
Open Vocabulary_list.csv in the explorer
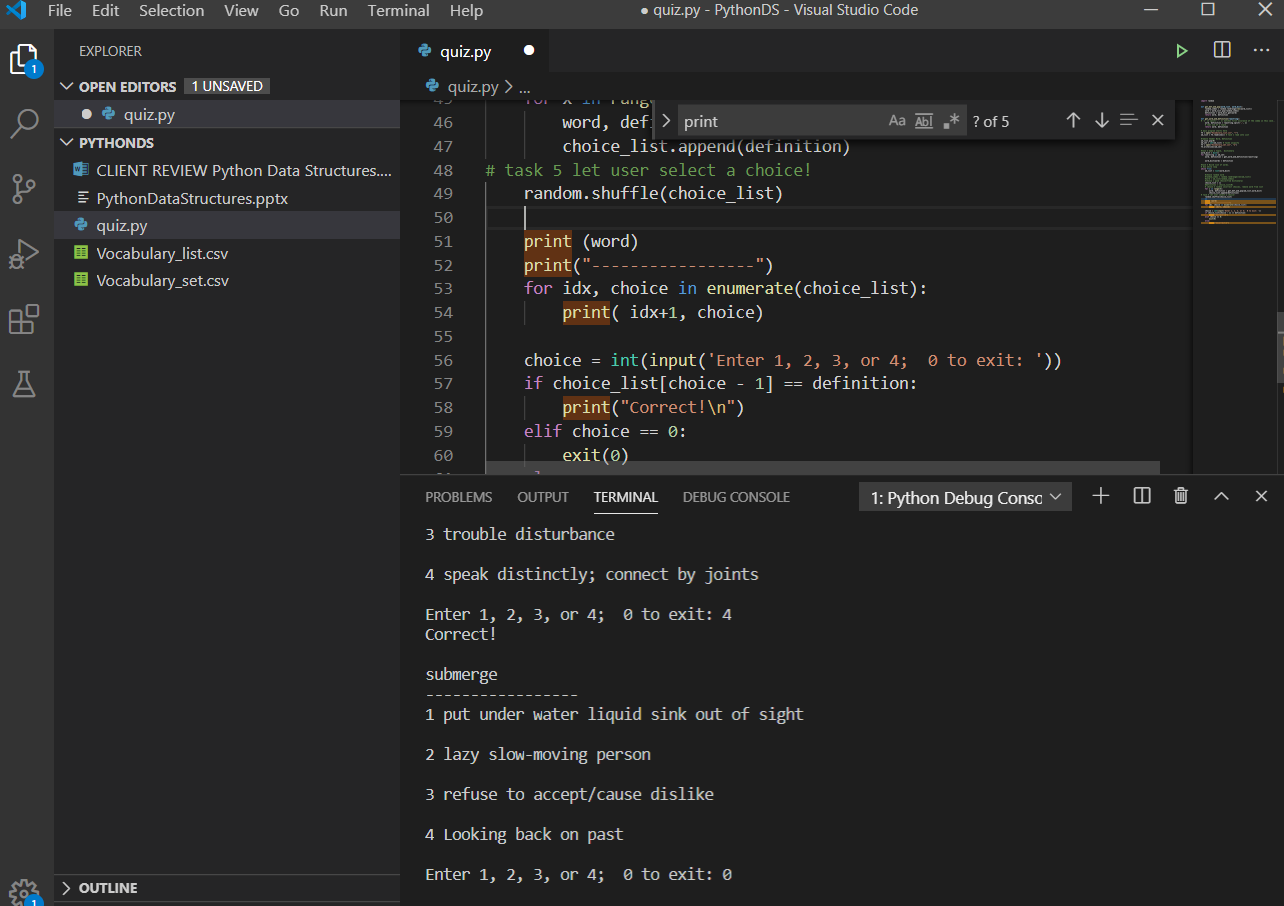click(162, 253)
